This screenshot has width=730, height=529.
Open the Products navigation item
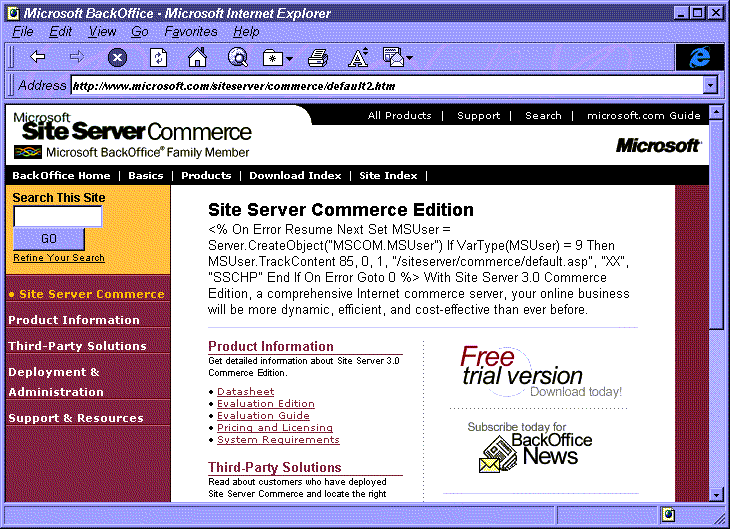click(x=206, y=176)
